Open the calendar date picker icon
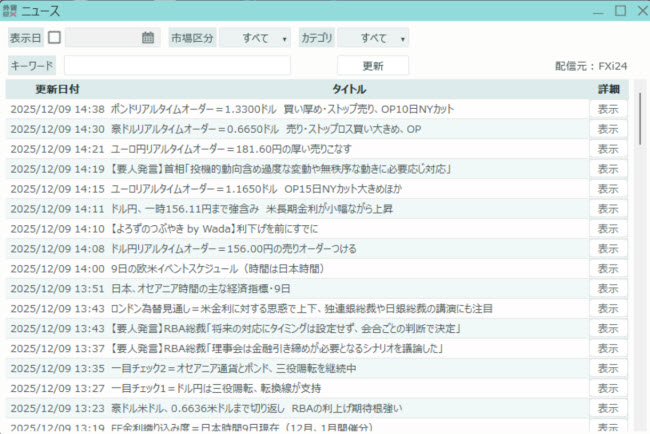650x434 pixels. click(x=148, y=38)
